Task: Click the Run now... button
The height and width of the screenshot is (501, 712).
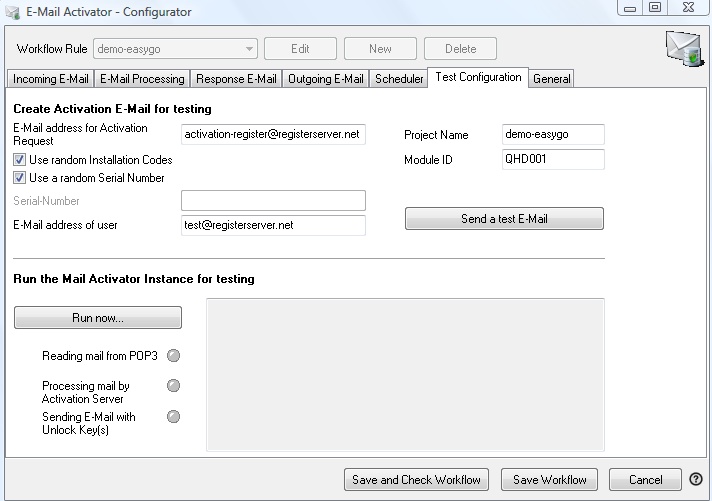Action: pyautogui.click(x=98, y=318)
